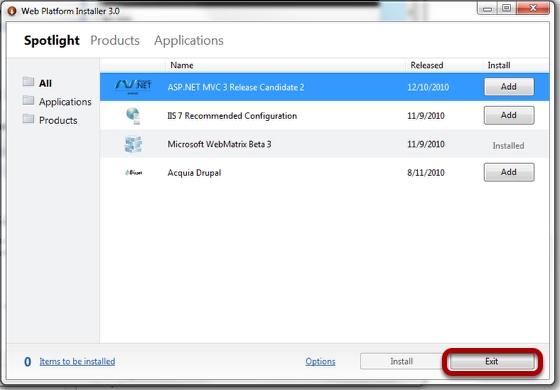560x390 pixels.
Task: Select Microsoft WebMatrix Beta 3 text
Action: [219, 144]
